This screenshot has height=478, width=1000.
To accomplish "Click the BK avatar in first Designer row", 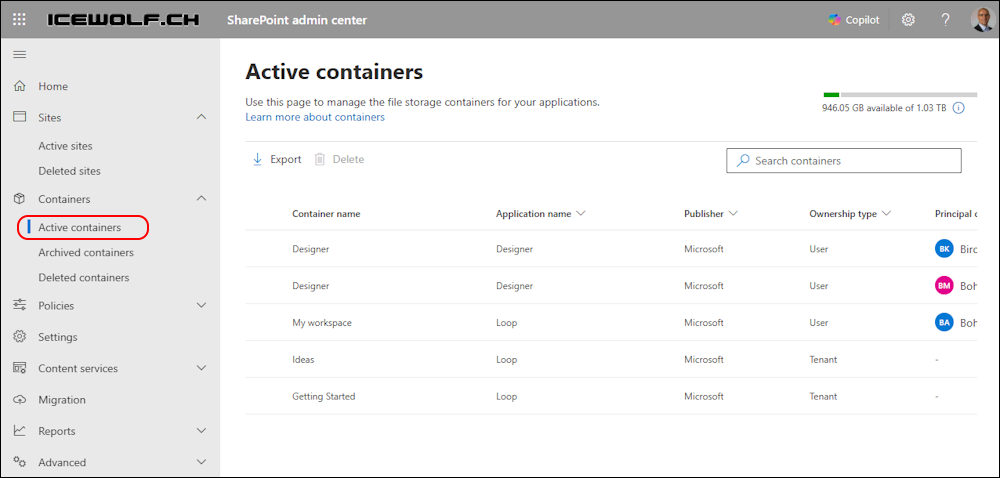I will coord(945,249).
